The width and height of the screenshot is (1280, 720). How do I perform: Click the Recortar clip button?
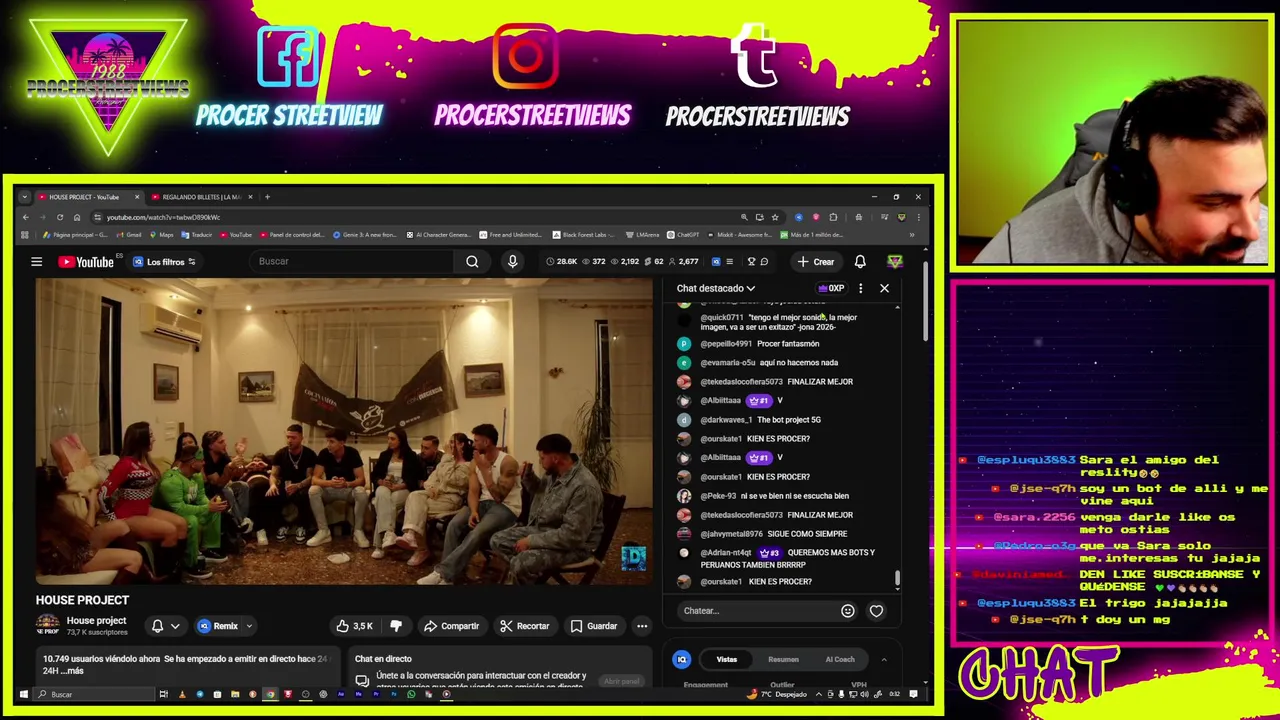[x=525, y=626]
